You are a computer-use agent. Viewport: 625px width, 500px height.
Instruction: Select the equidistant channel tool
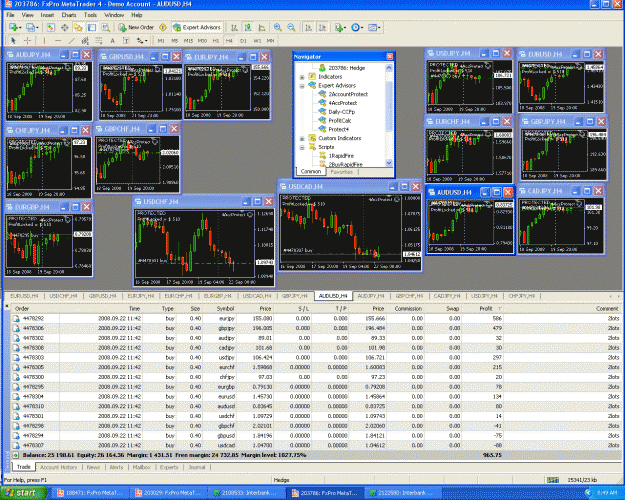click(85, 41)
